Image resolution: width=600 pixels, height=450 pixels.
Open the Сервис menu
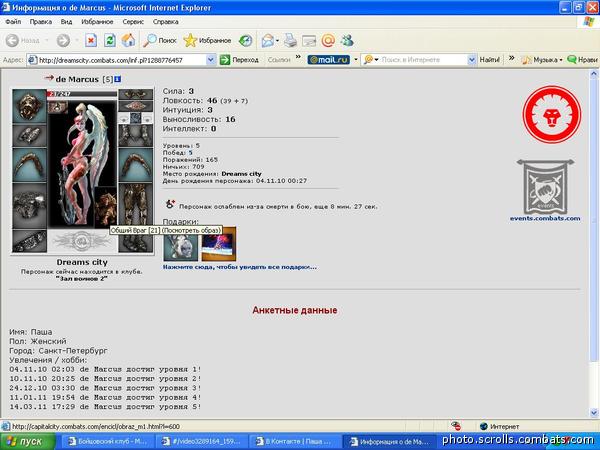[x=133, y=22]
